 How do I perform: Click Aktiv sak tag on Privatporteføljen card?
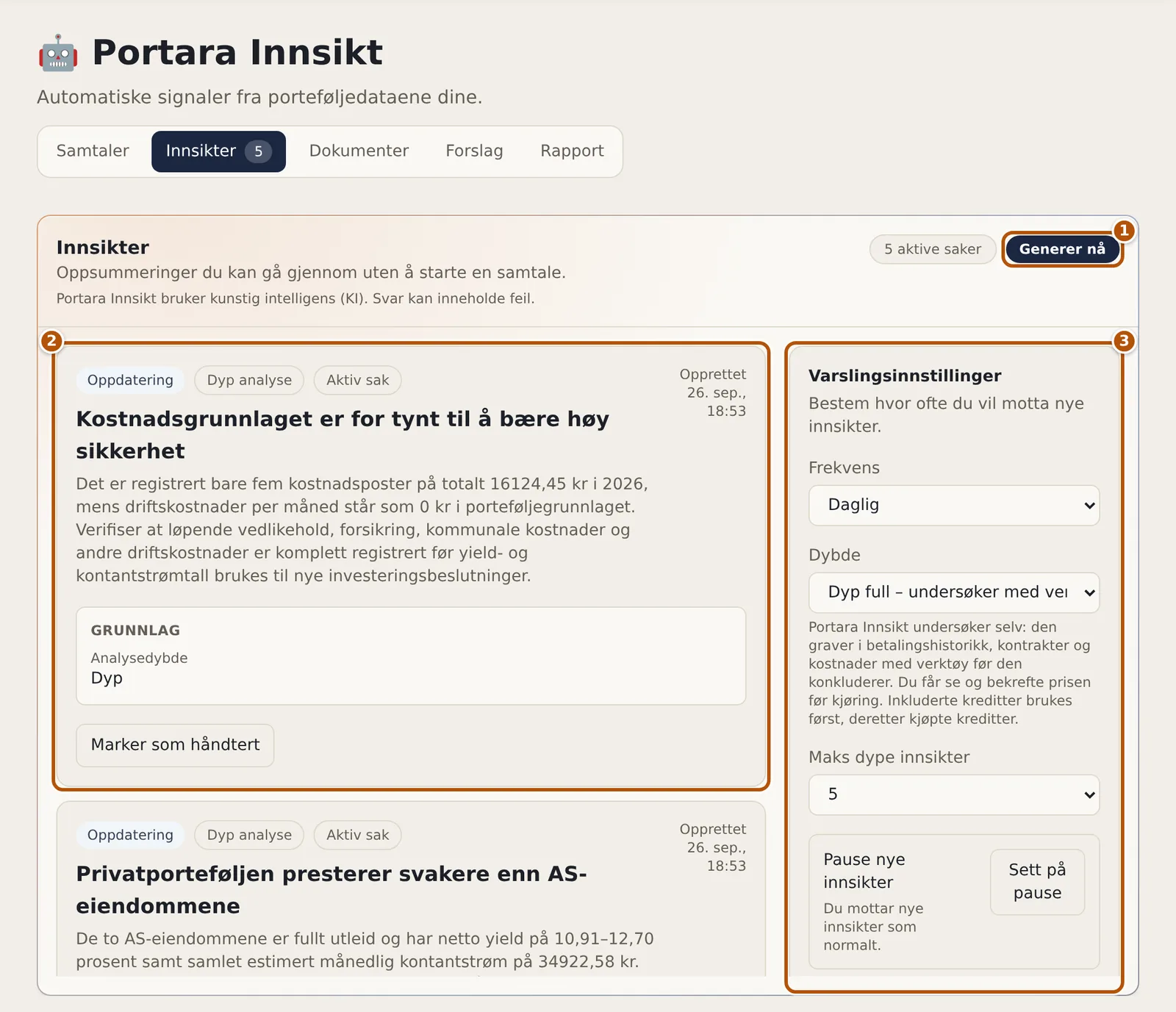click(357, 835)
